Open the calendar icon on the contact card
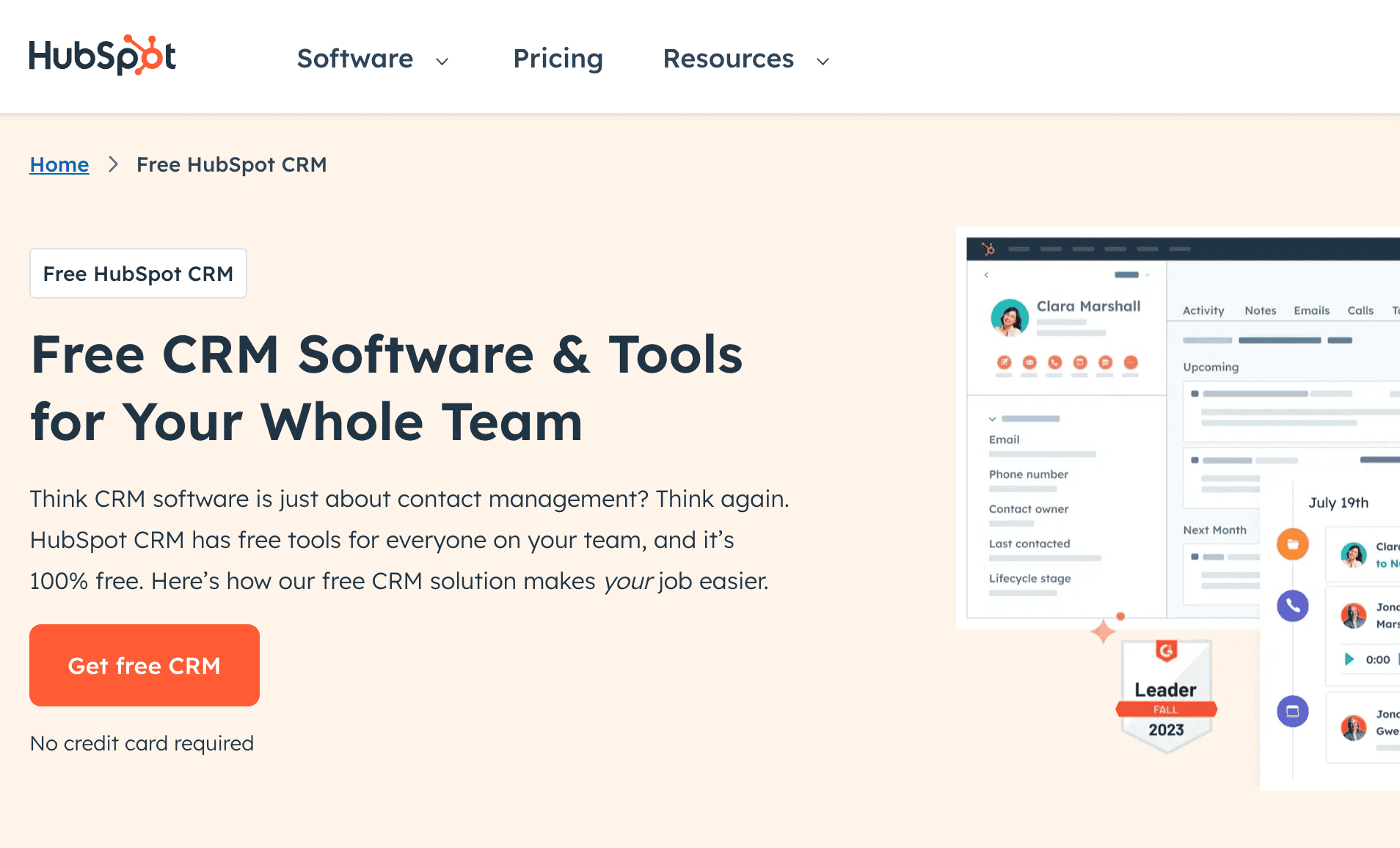 click(x=1104, y=364)
